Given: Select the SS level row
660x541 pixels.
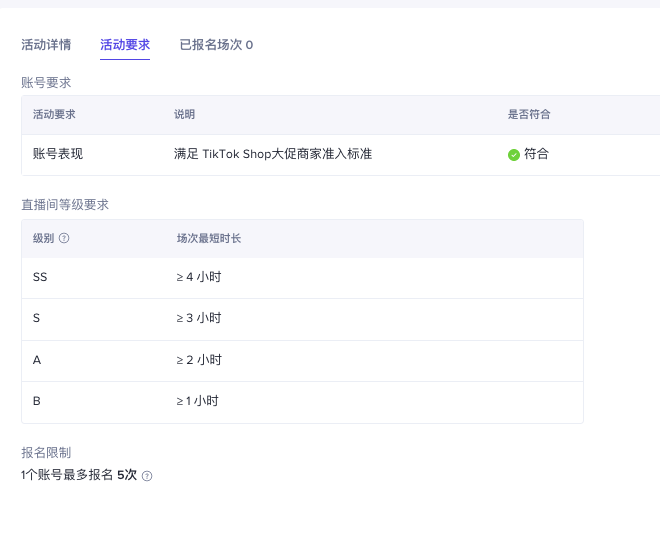Looking at the screenshot, I should [x=40, y=277].
